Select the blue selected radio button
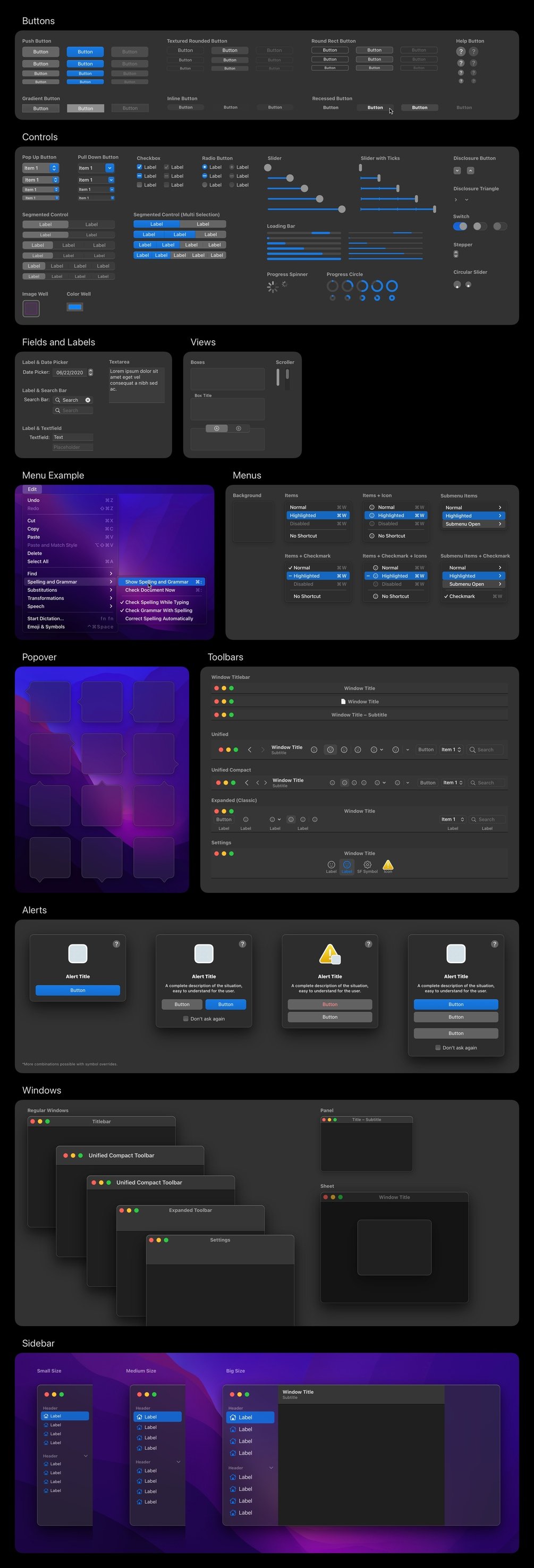Image resolution: width=534 pixels, height=1568 pixels. pyautogui.click(x=205, y=167)
